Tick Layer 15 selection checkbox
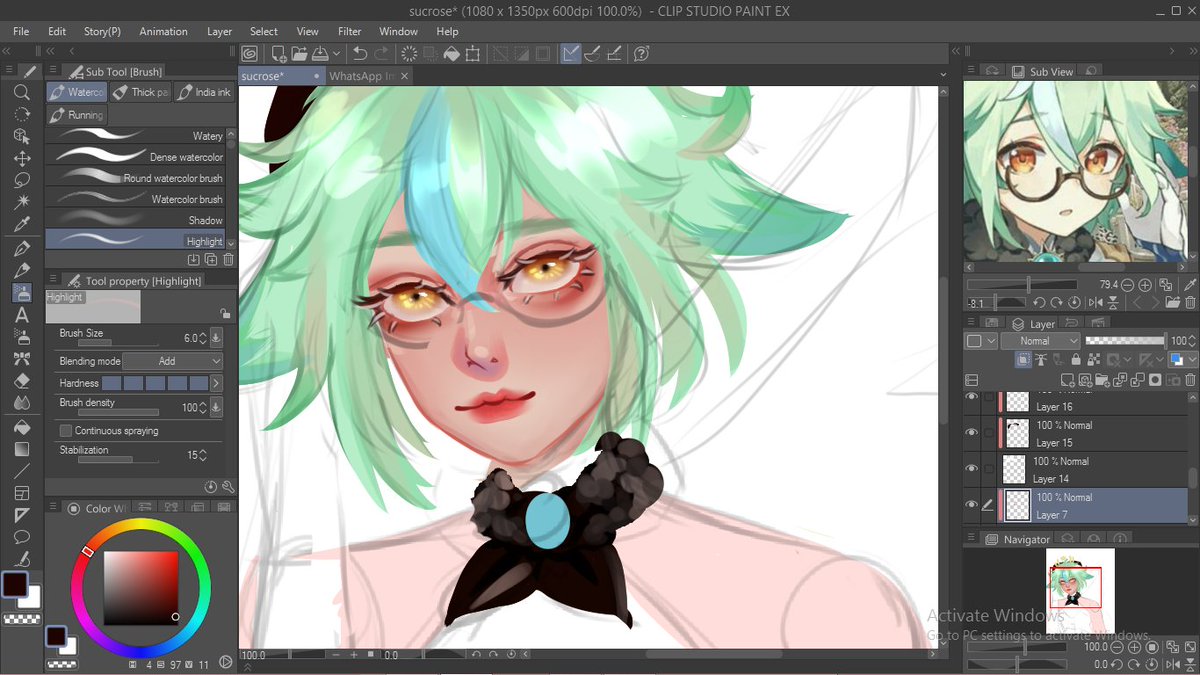Viewport: 1200px width, 675px height. [989, 433]
